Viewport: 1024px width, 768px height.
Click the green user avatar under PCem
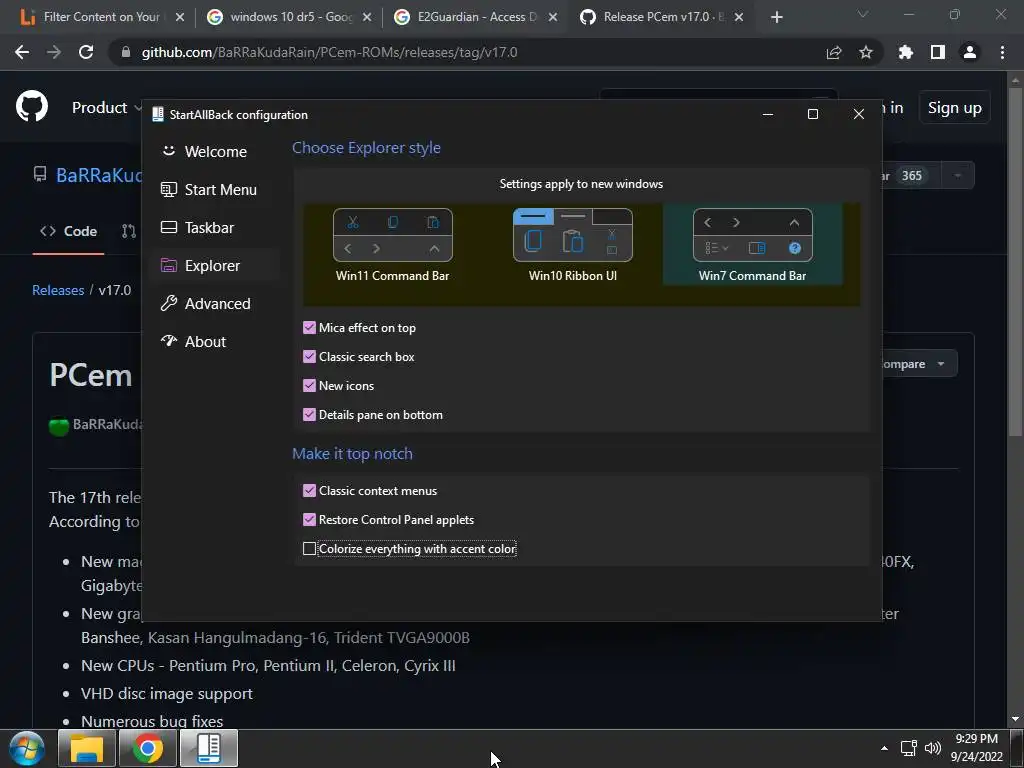pos(59,426)
